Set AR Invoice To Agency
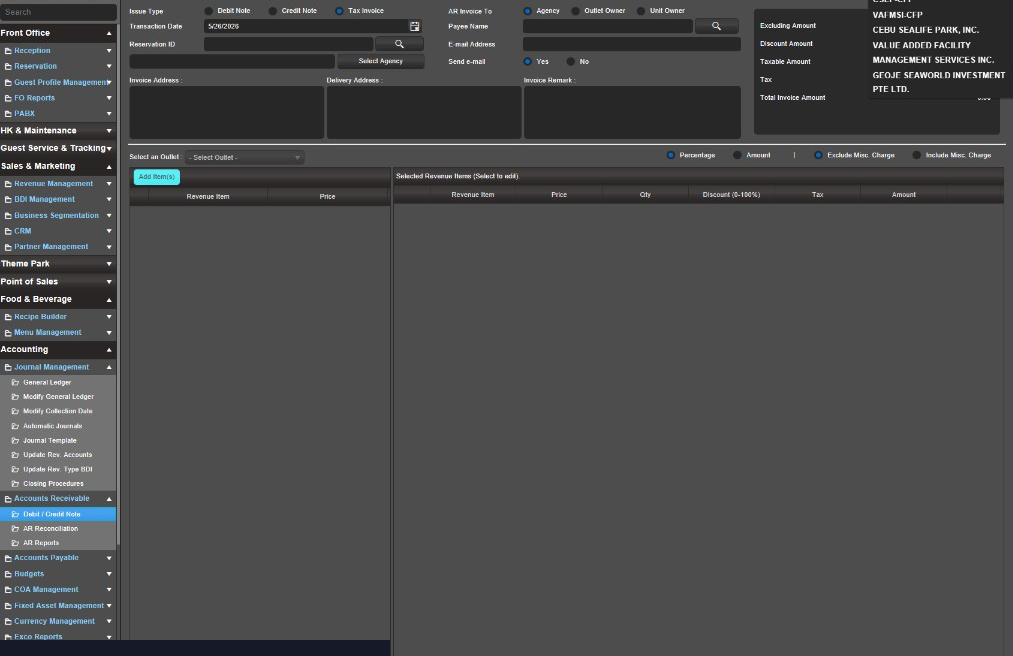This screenshot has height=656, width=1013. pyautogui.click(x=527, y=11)
